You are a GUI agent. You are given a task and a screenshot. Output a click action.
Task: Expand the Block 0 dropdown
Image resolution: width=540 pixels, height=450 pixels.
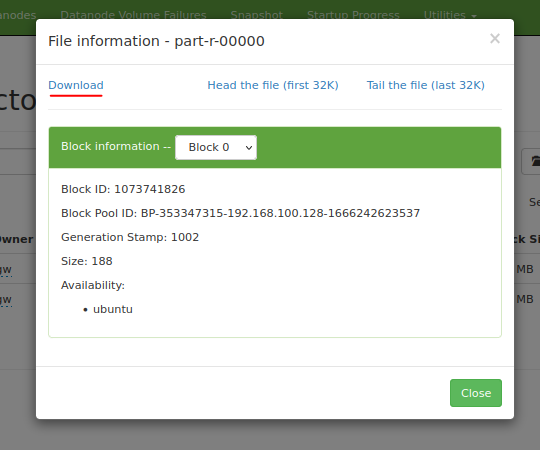216,147
